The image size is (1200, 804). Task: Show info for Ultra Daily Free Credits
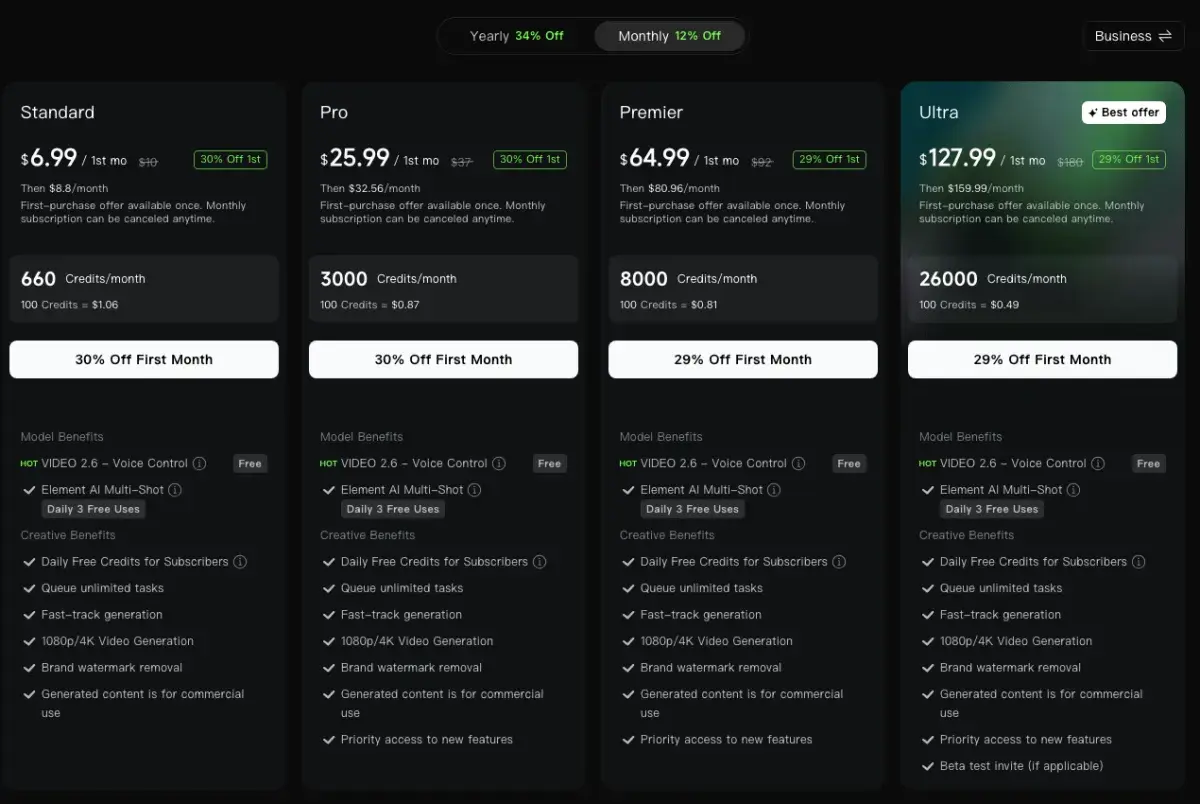[1139, 562]
